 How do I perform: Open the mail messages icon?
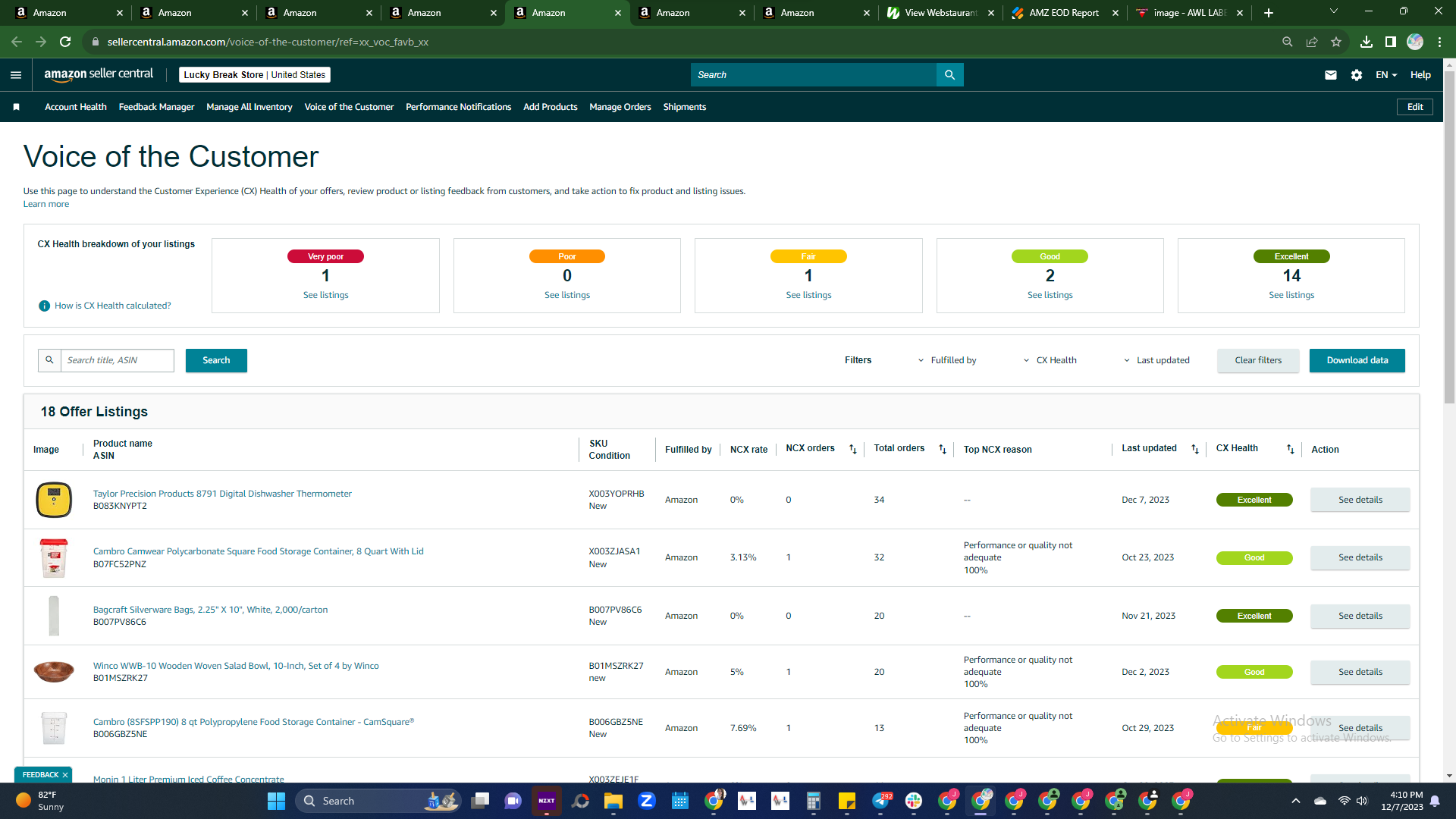point(1331,75)
